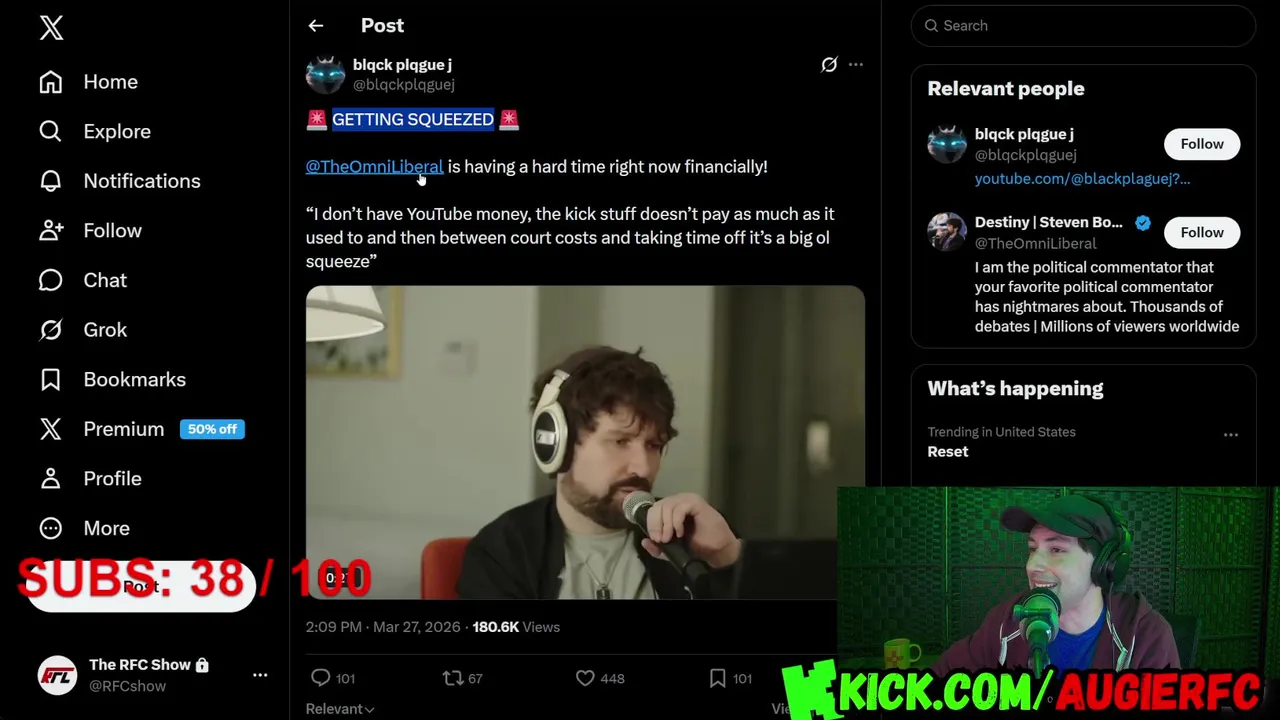
Task: Go back using the arrow icon
Action: pos(316,26)
